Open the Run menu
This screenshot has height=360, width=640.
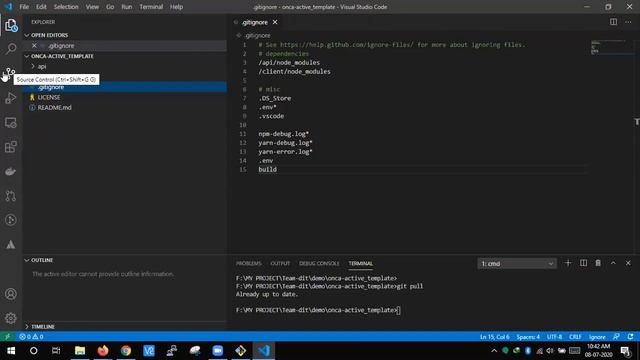127,7
